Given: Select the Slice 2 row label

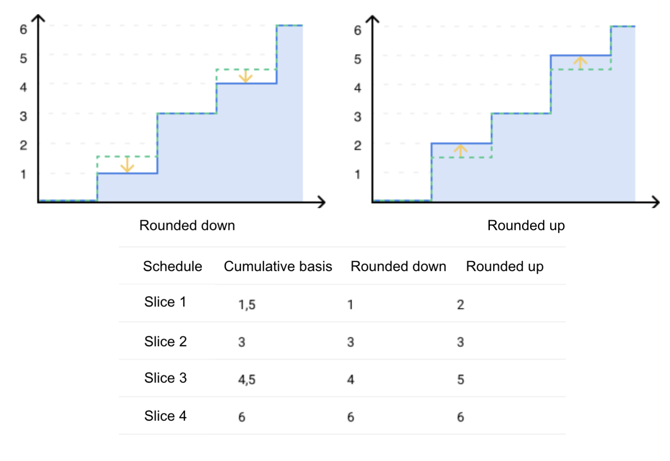Looking at the screenshot, I should [165, 342].
